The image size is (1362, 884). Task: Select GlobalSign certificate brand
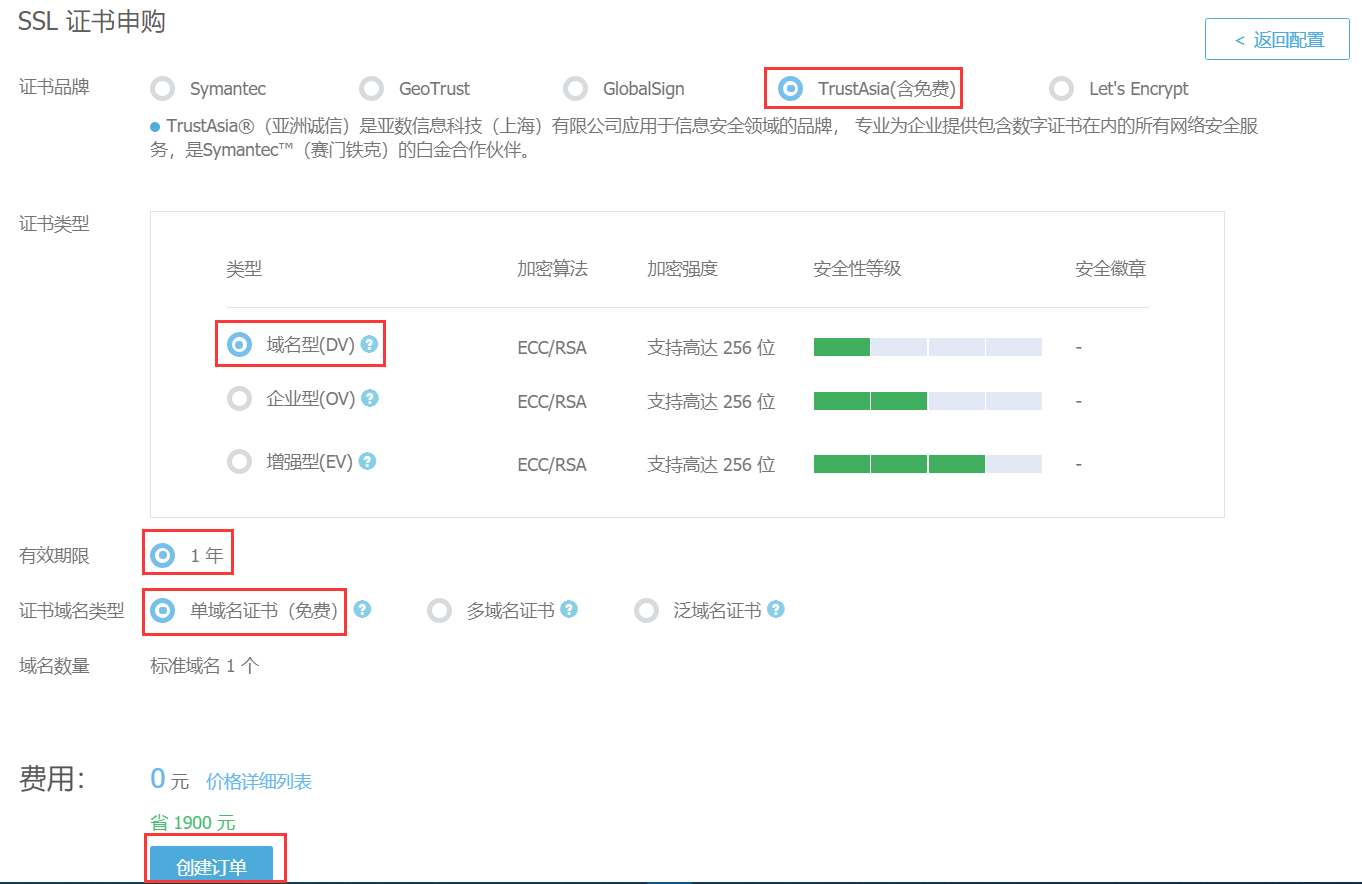tap(575, 89)
